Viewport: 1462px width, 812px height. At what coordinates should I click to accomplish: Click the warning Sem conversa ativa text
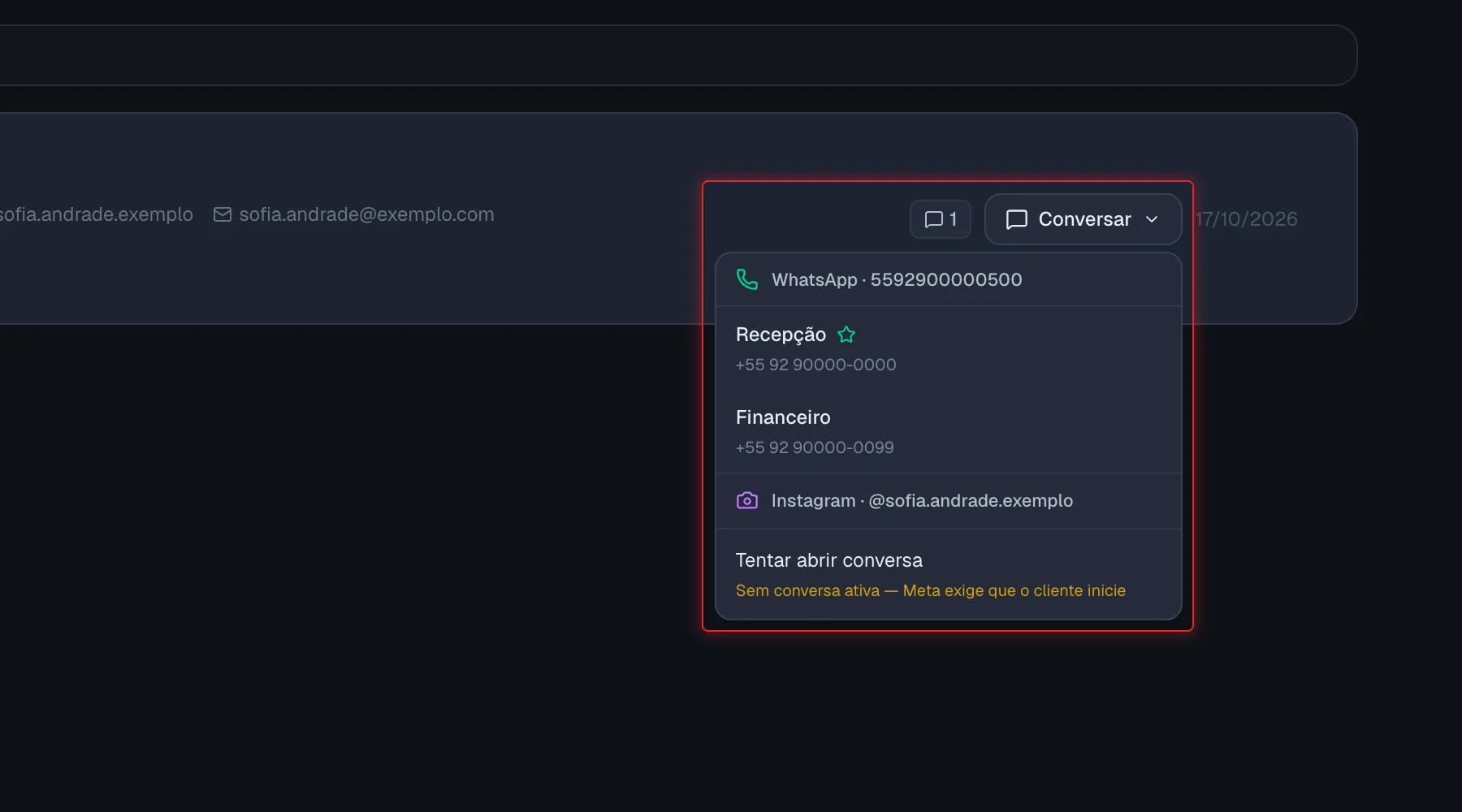tap(931, 590)
